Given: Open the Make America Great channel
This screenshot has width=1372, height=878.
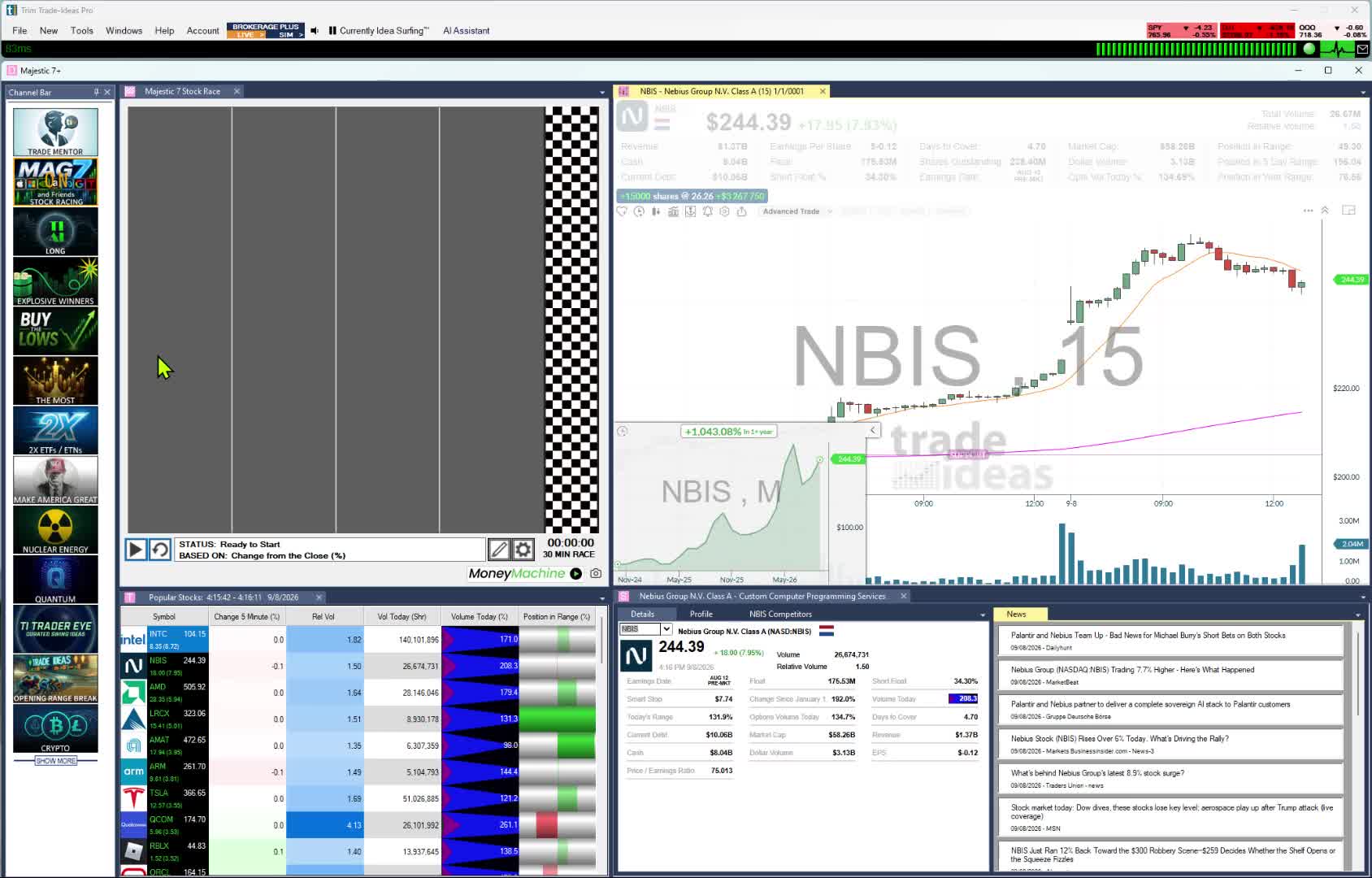Looking at the screenshot, I should pos(55,480).
